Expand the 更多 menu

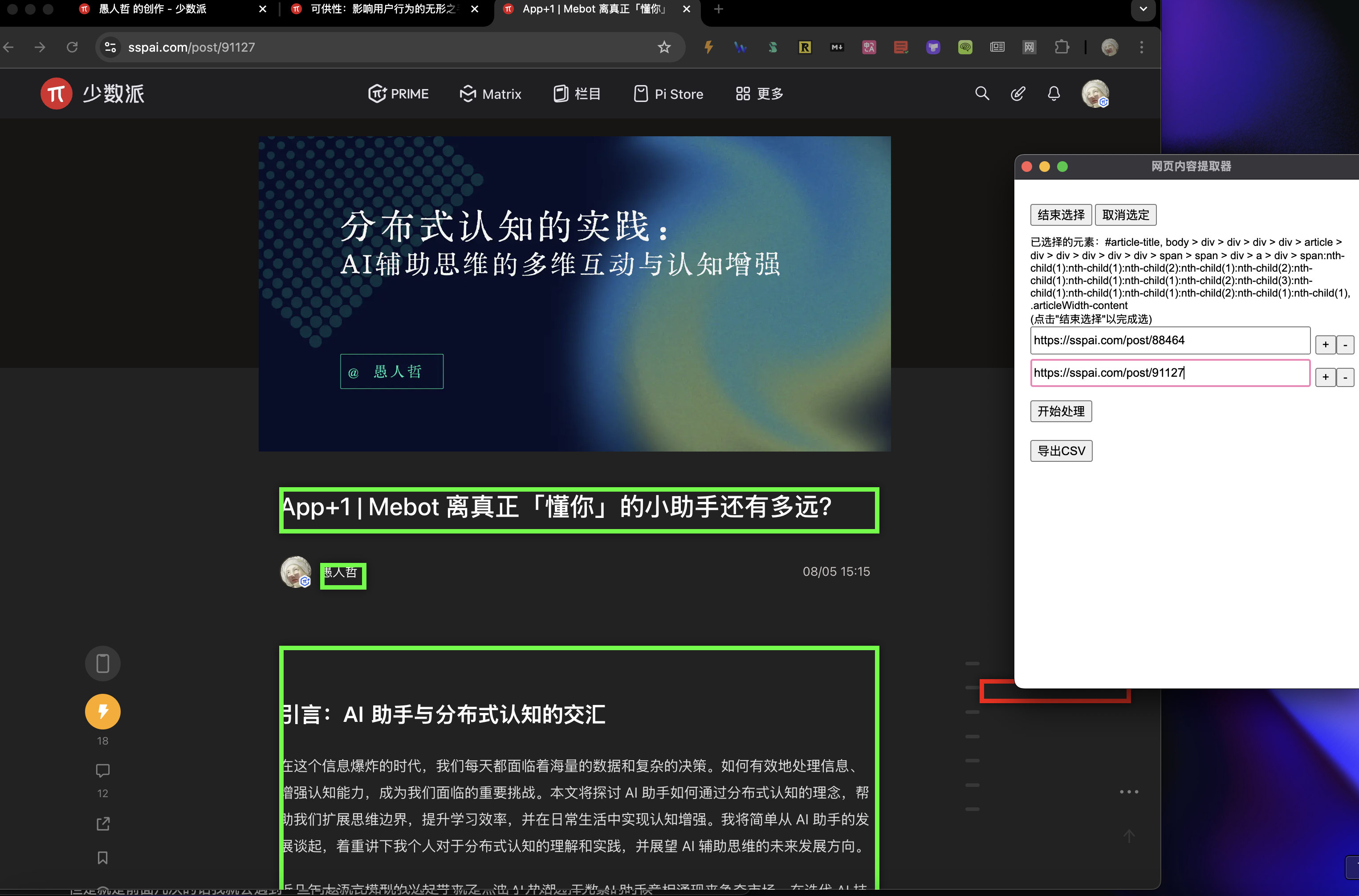pos(759,94)
